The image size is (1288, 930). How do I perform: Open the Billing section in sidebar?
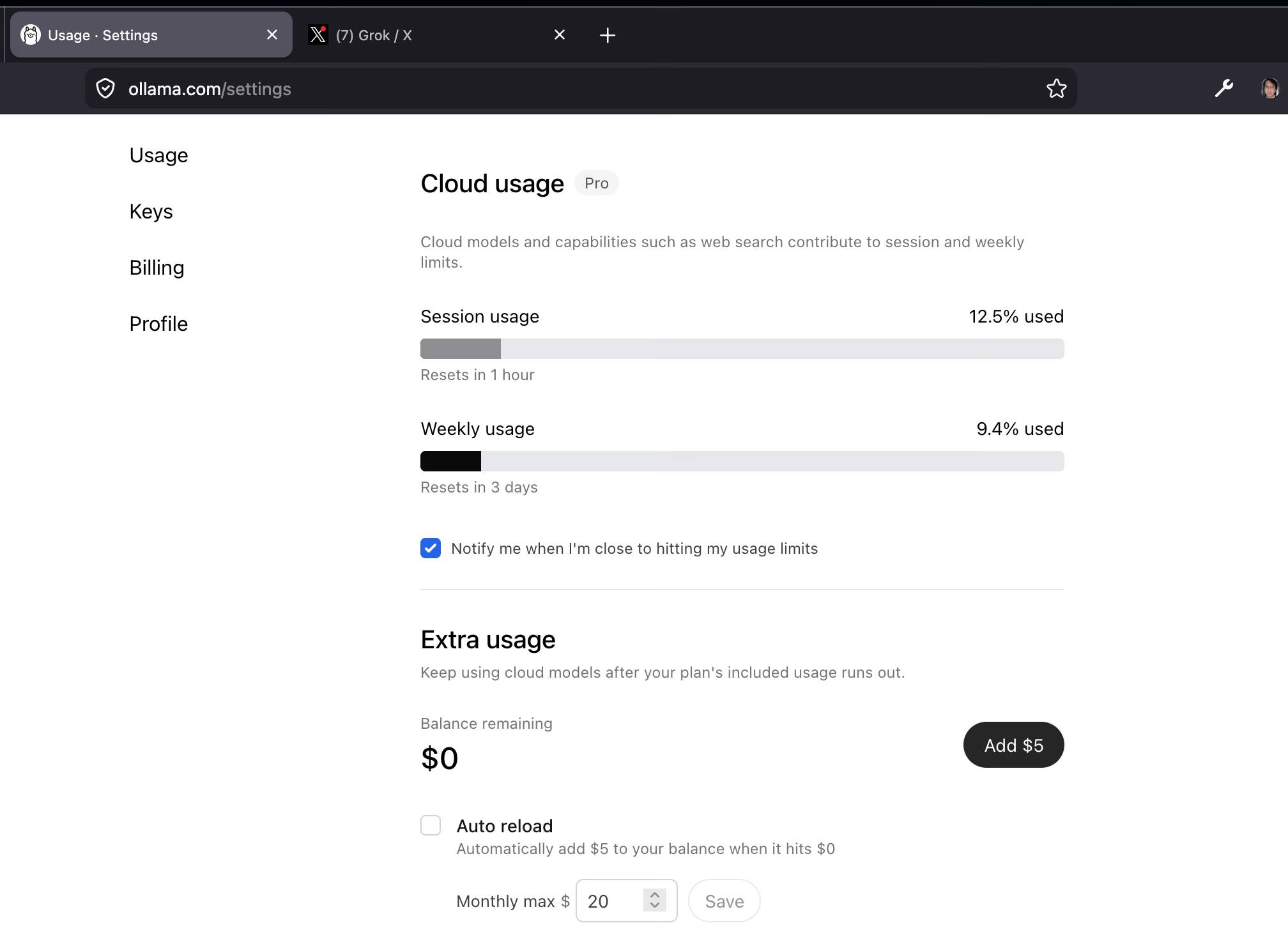tap(157, 268)
